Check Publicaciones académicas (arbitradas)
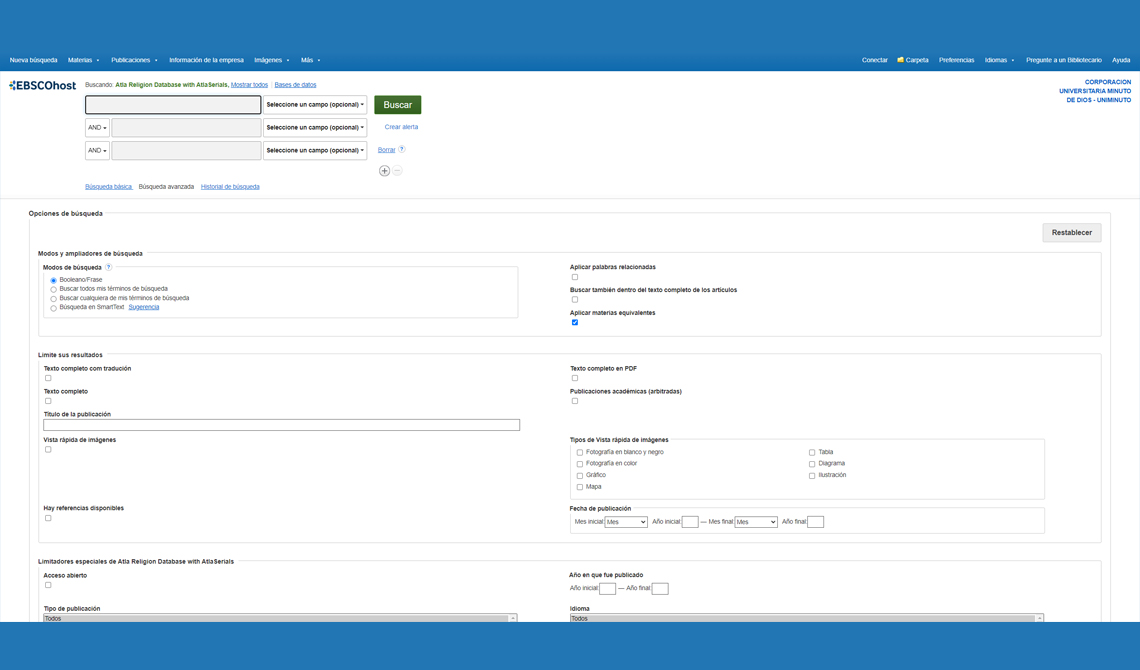Image resolution: width=1140 pixels, height=670 pixels. (x=574, y=400)
